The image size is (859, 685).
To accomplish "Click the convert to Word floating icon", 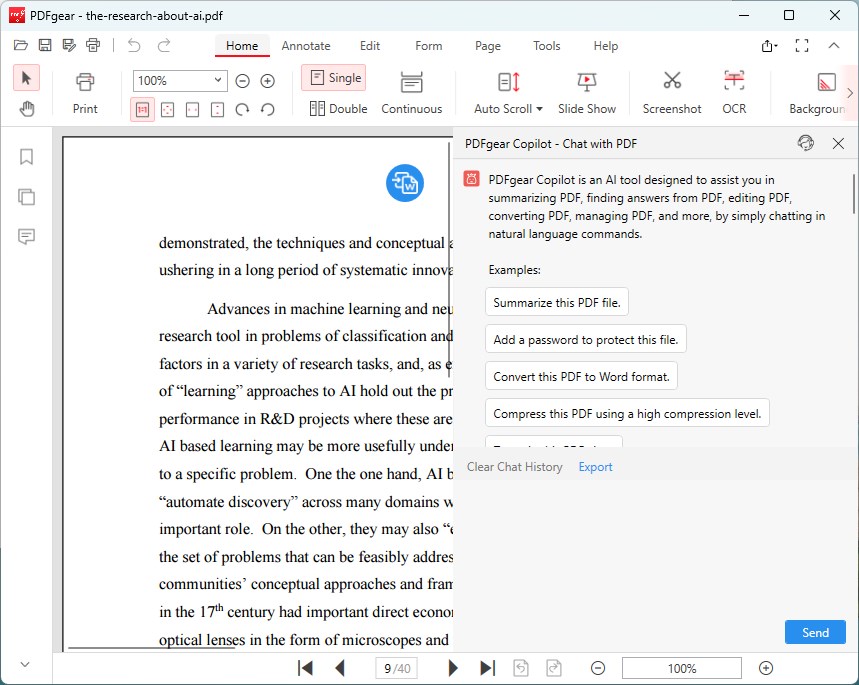I will [405, 183].
